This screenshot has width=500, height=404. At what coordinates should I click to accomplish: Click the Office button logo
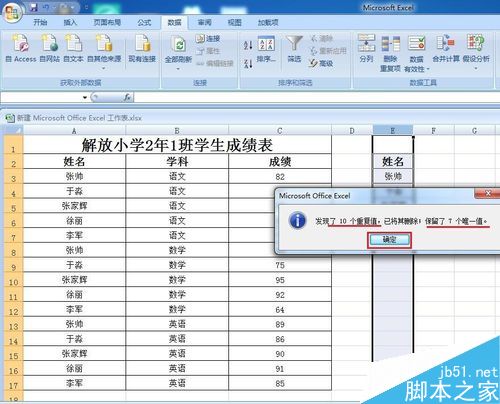coord(12,13)
